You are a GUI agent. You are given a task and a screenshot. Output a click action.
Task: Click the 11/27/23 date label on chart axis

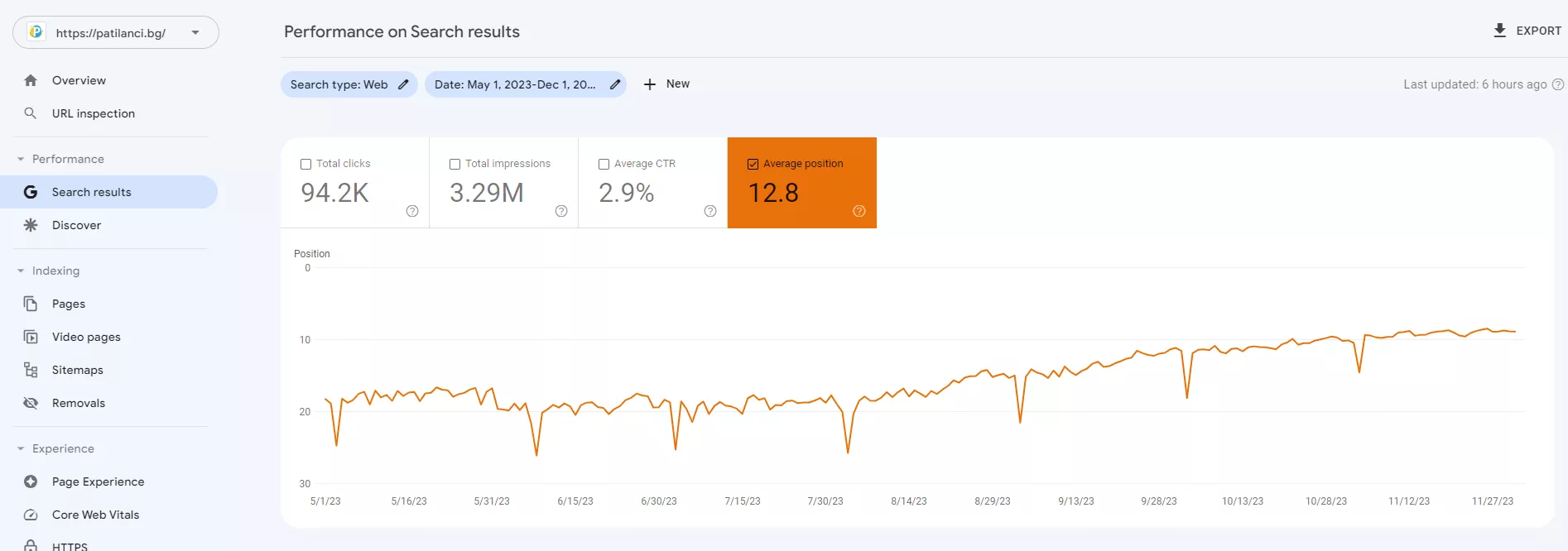click(1493, 501)
